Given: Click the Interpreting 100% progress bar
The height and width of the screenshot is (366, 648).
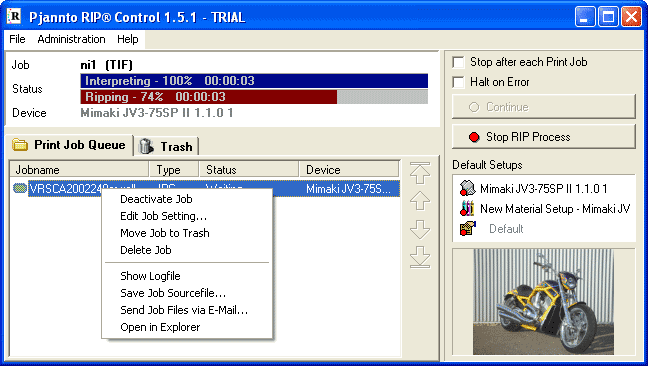Looking at the screenshot, I should coord(254,81).
